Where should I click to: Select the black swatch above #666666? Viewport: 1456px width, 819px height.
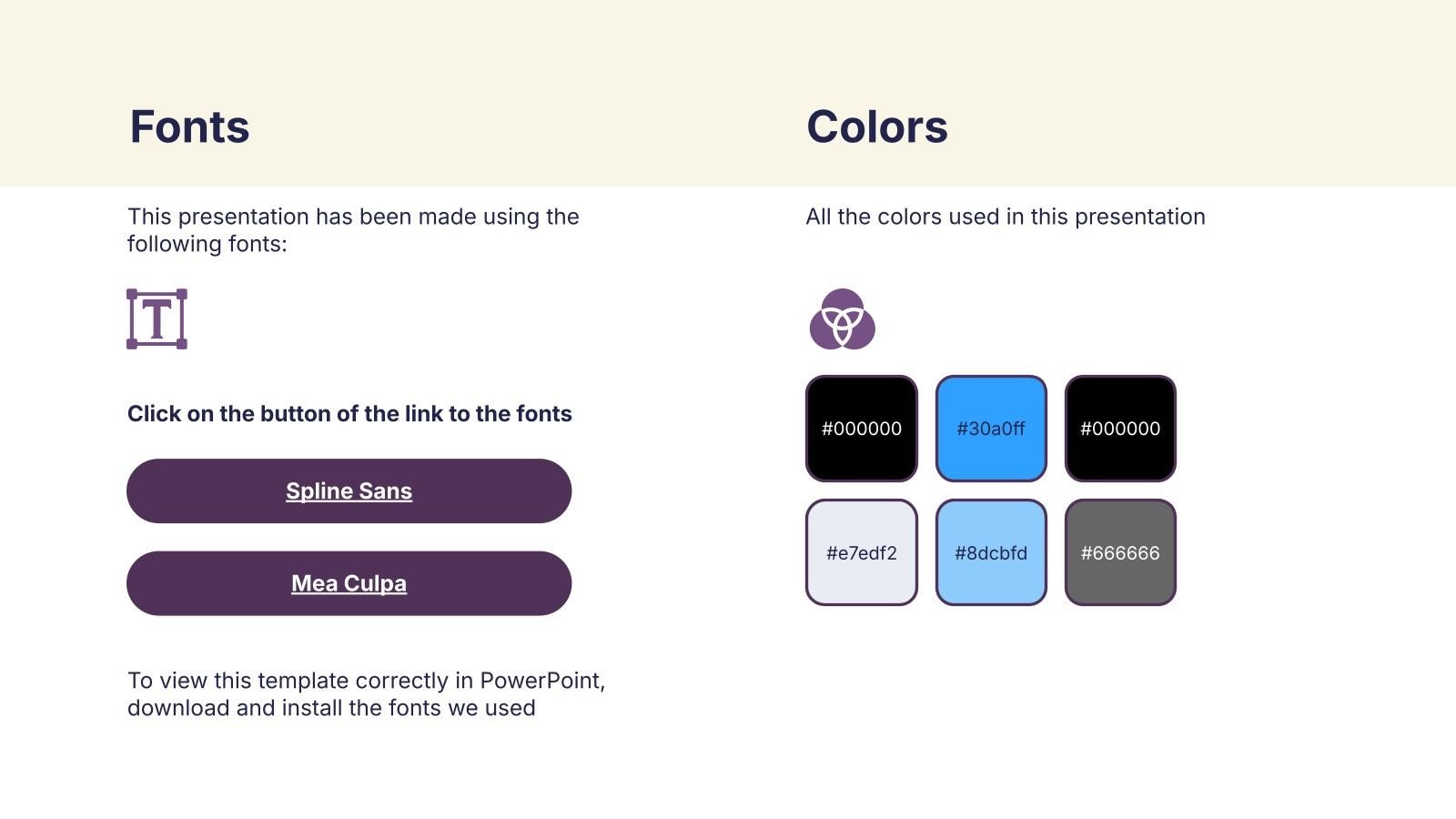pyautogui.click(x=1120, y=429)
